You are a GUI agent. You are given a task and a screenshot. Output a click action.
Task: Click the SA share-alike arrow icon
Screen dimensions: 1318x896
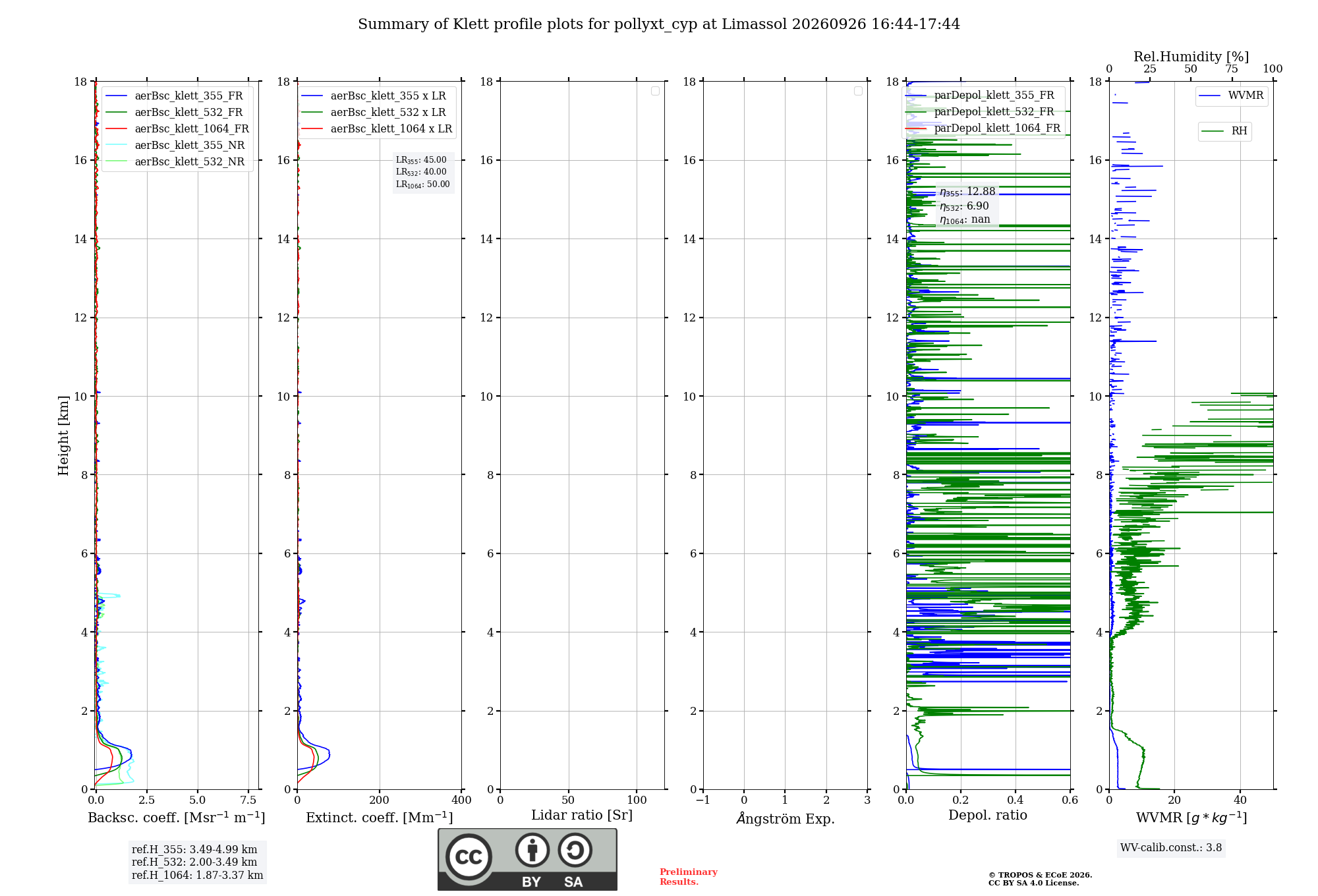(x=575, y=850)
